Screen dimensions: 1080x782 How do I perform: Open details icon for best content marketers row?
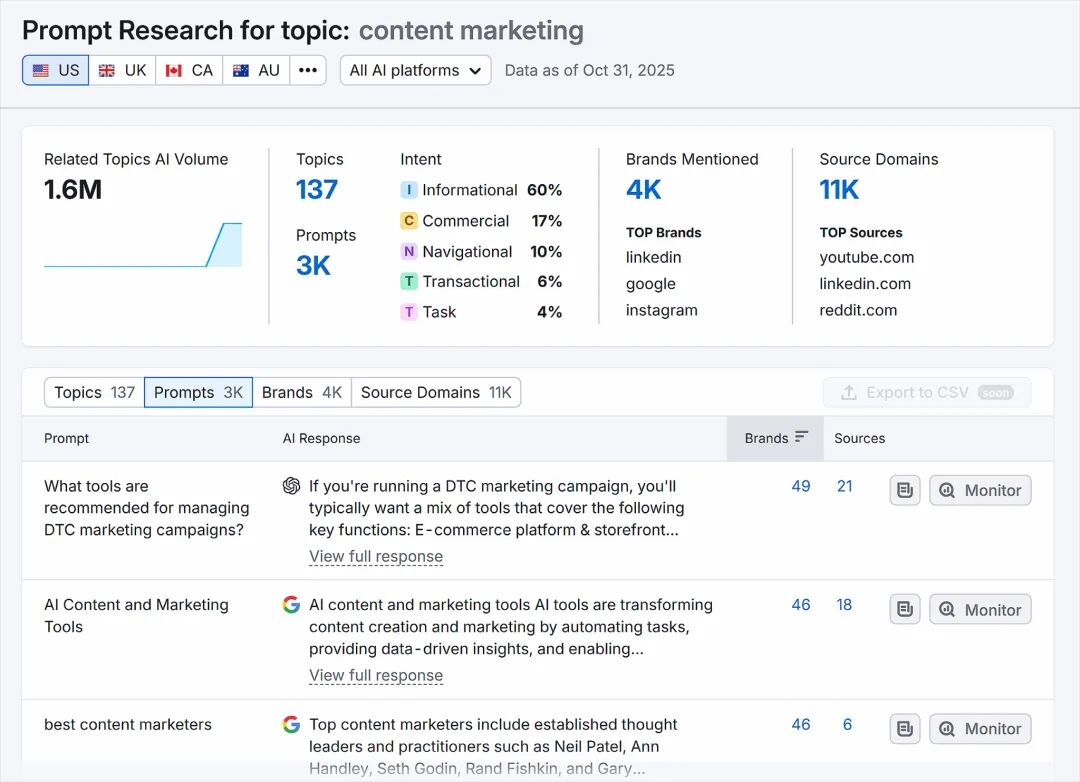pyautogui.click(x=905, y=729)
